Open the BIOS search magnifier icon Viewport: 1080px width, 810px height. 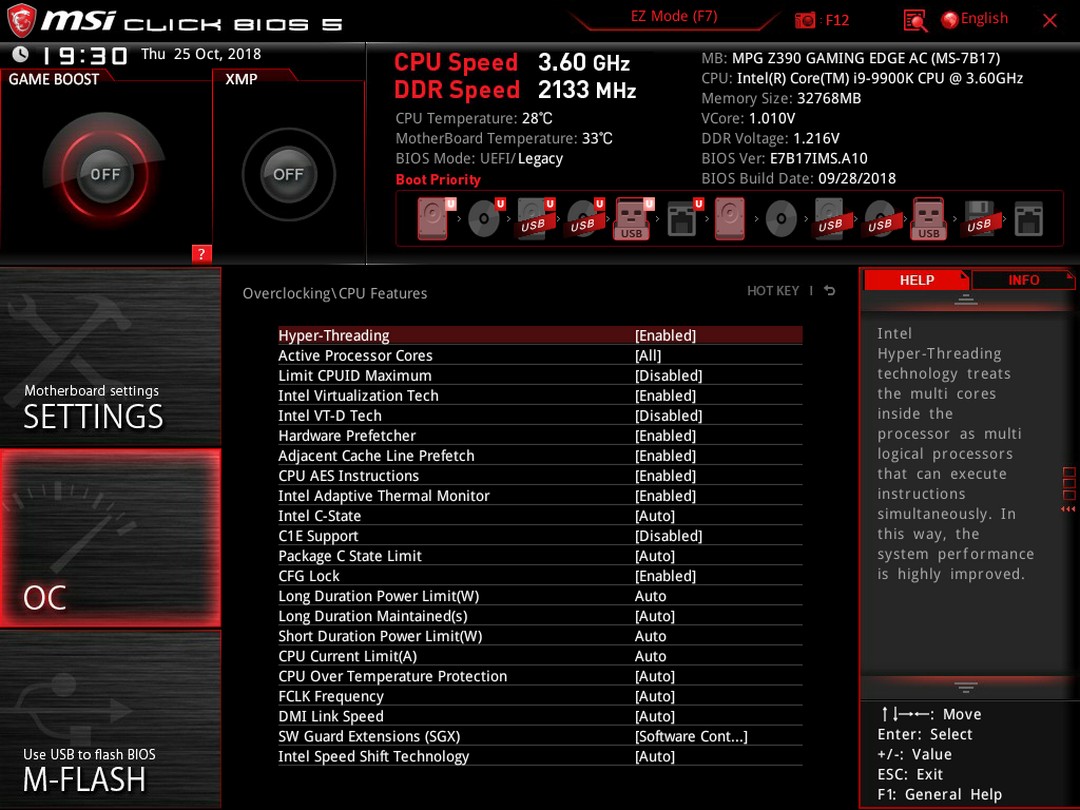pyautogui.click(x=915, y=21)
